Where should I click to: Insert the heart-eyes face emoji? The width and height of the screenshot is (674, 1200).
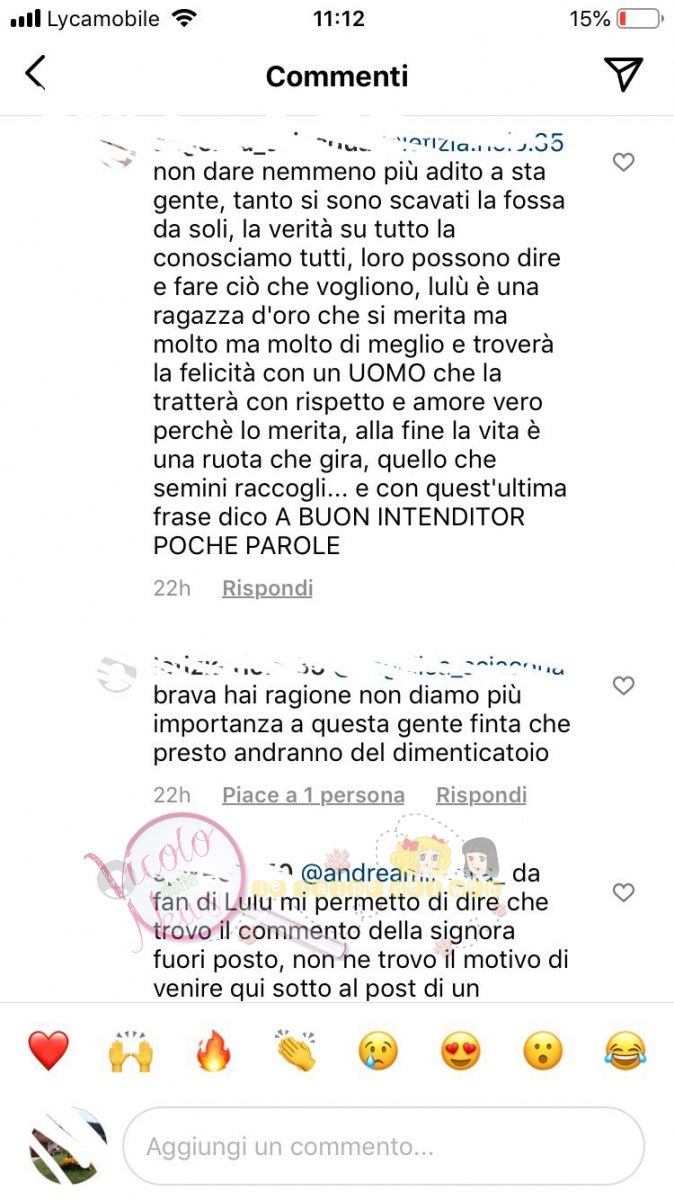pyautogui.click(x=461, y=1051)
